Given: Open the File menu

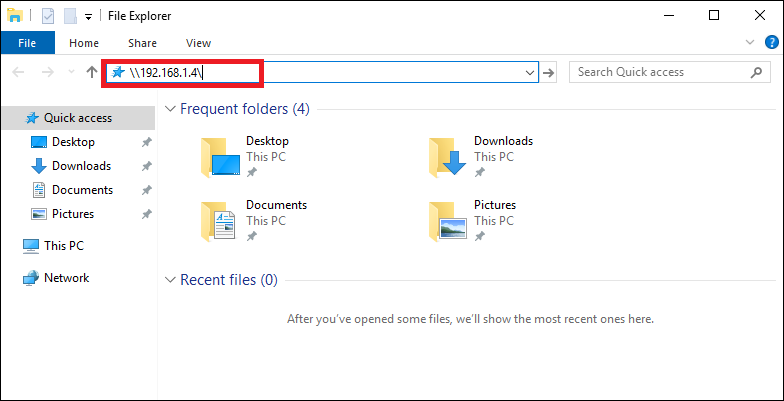Looking at the screenshot, I should 27,43.
